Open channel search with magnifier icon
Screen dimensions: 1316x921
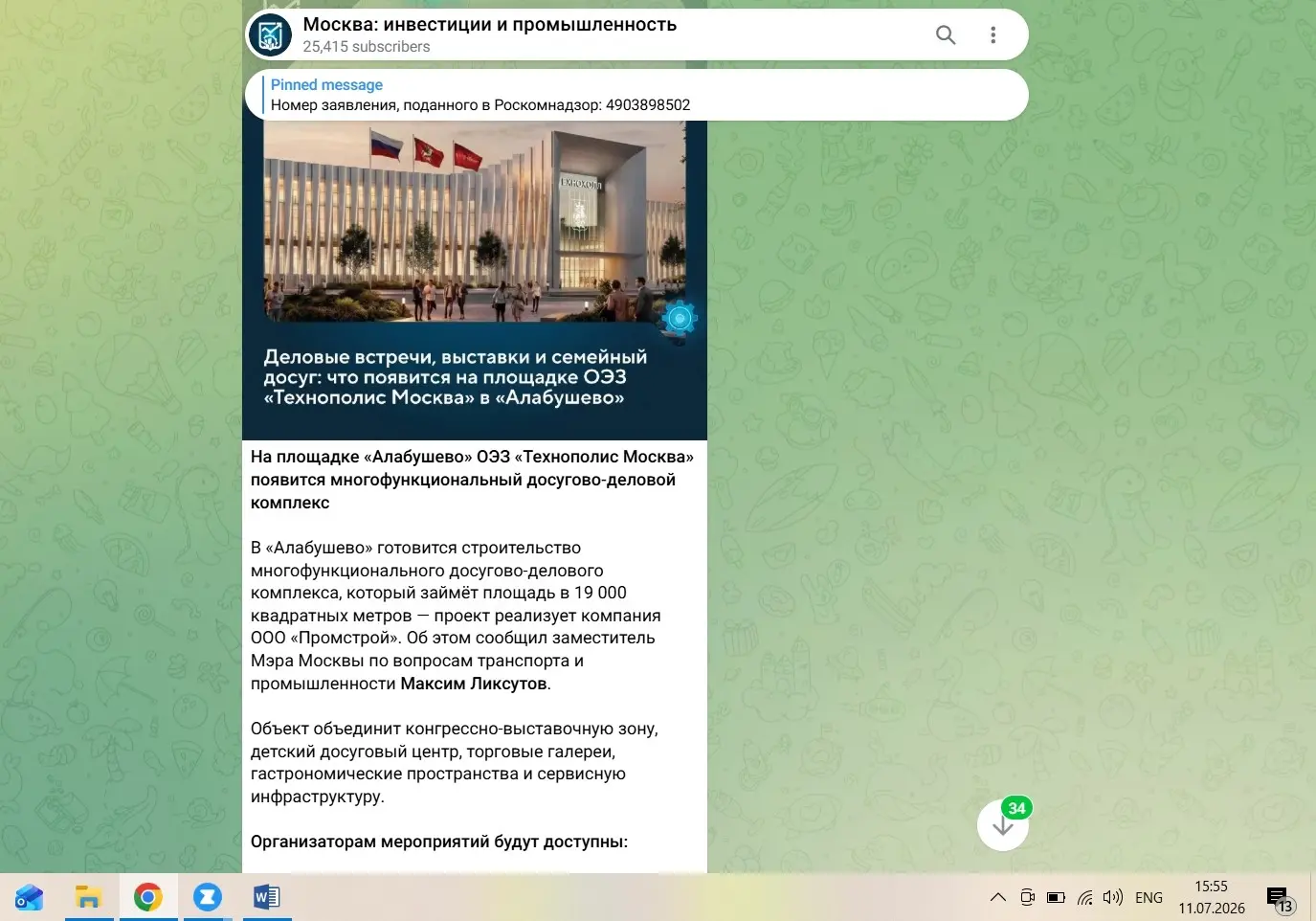[x=946, y=35]
